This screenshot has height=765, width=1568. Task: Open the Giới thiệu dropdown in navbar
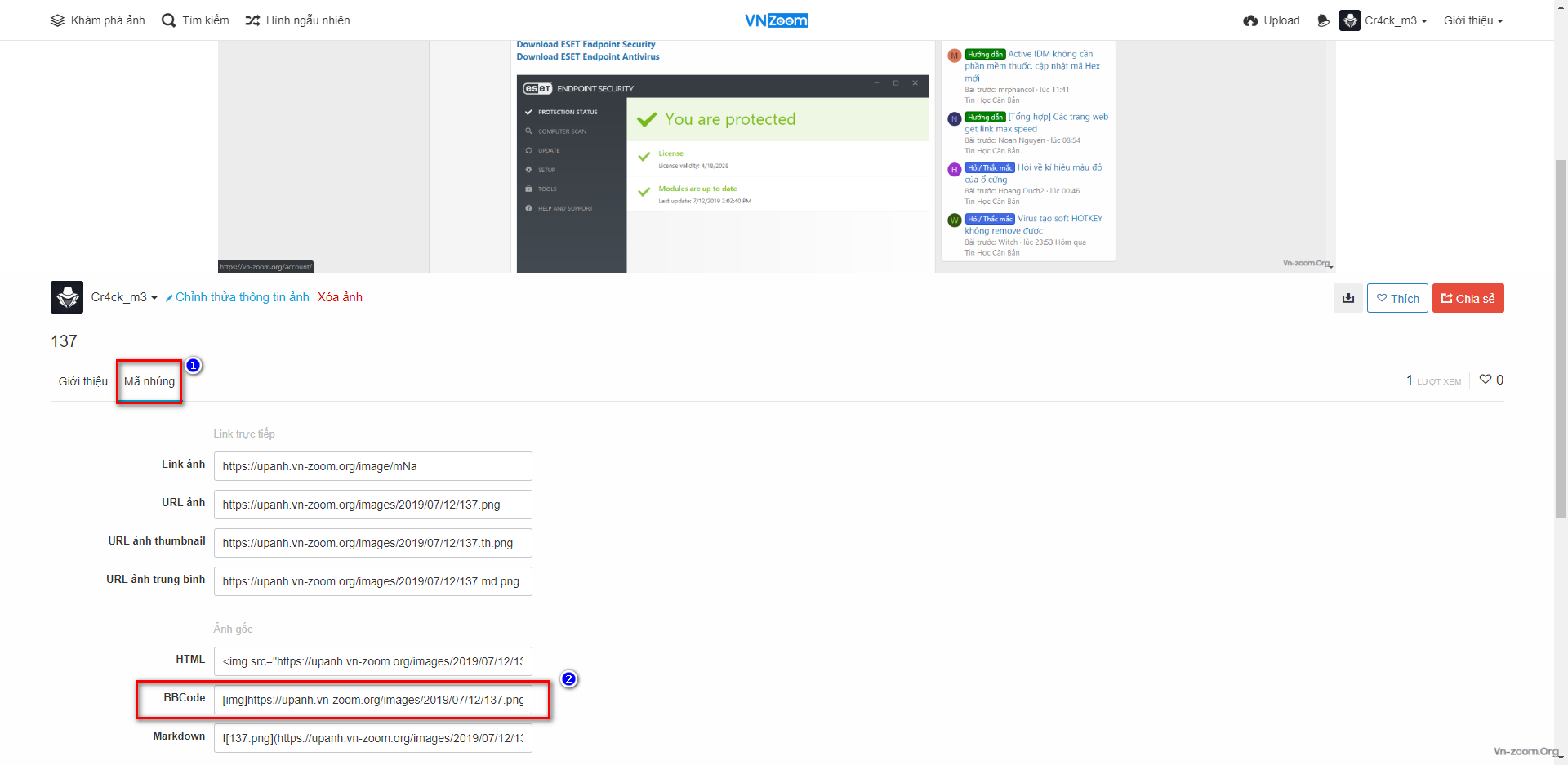1472,20
